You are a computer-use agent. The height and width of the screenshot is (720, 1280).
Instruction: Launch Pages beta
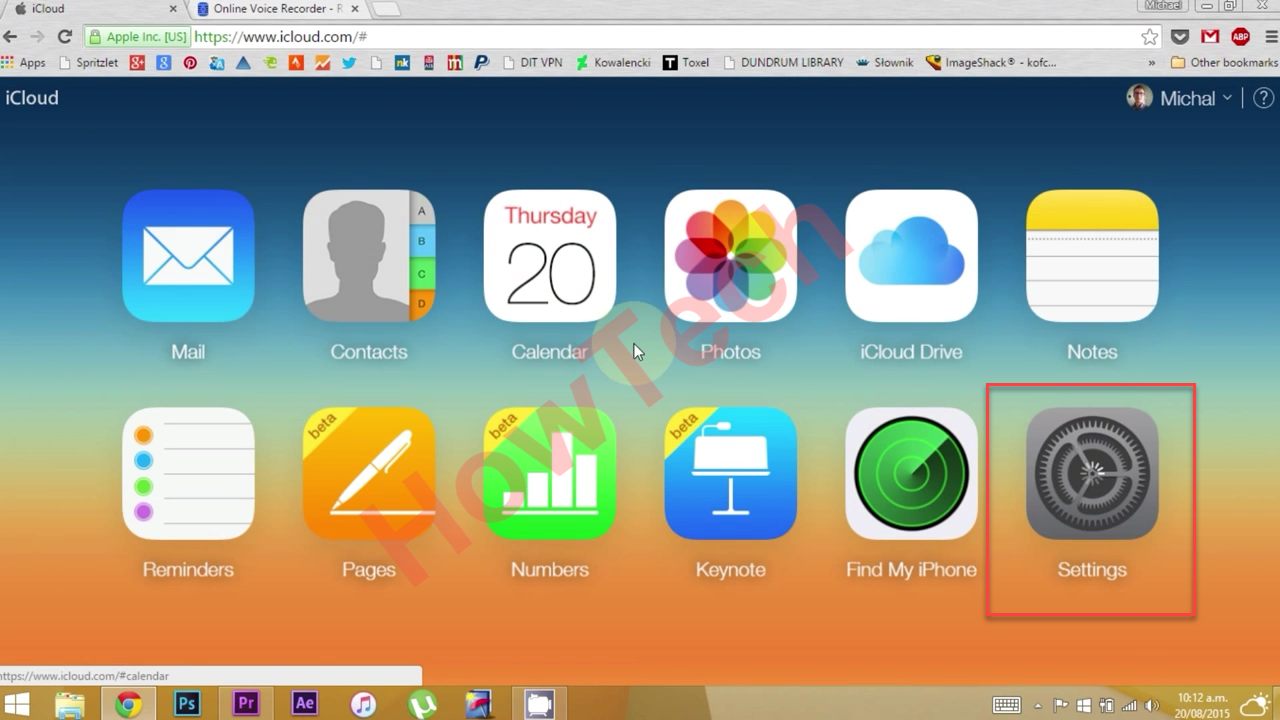click(369, 473)
